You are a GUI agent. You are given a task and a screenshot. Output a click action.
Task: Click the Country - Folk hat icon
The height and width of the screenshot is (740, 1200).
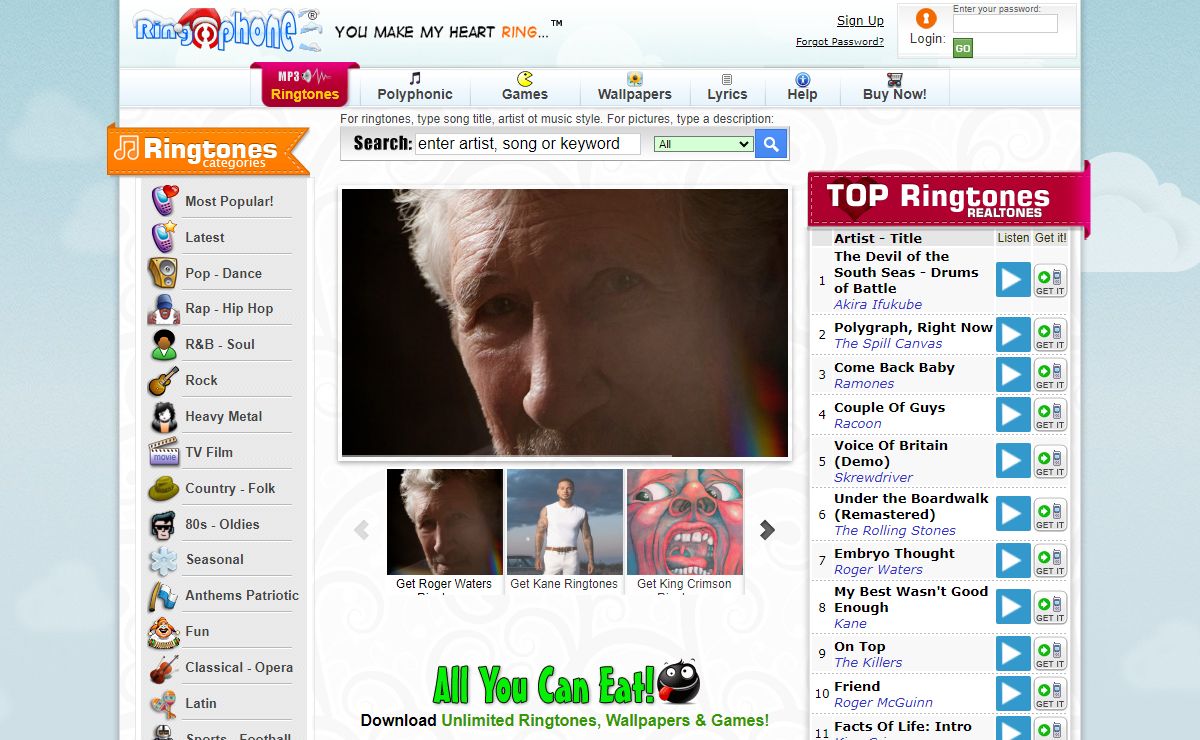point(164,488)
